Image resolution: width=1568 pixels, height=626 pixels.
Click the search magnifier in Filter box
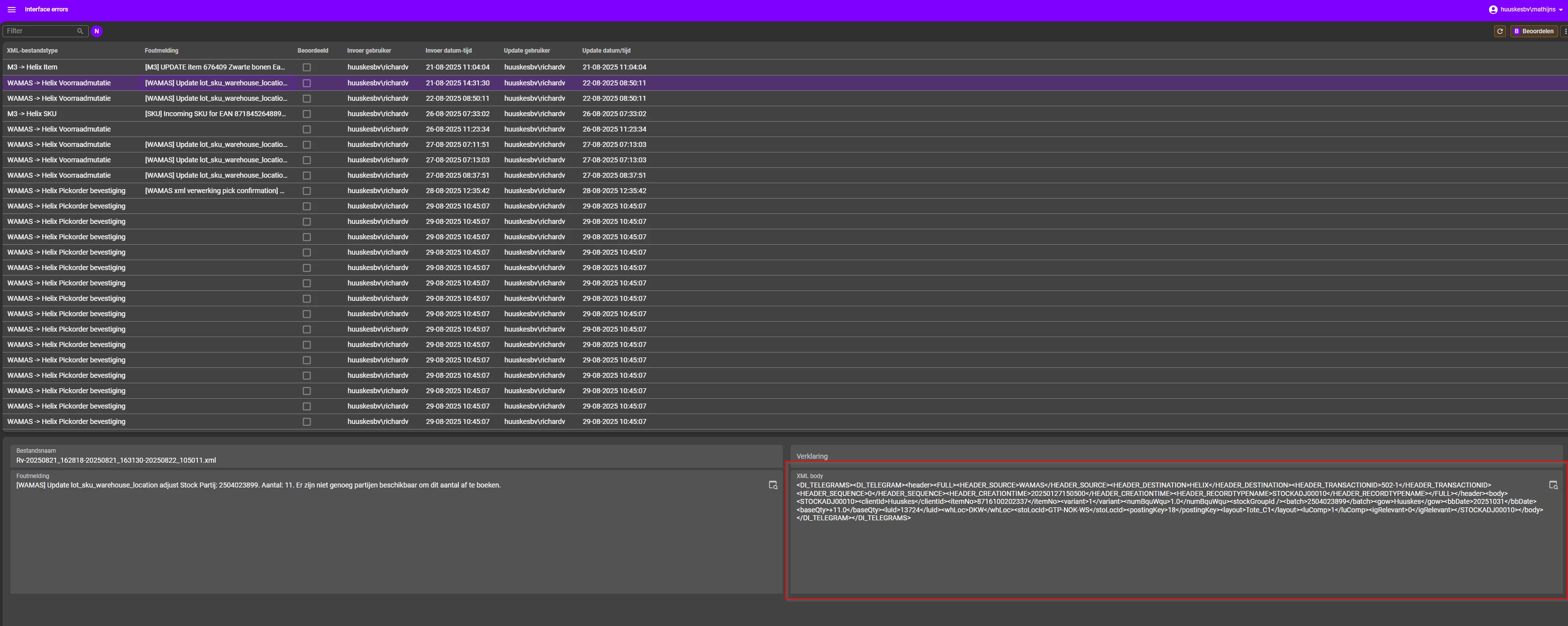[80, 31]
